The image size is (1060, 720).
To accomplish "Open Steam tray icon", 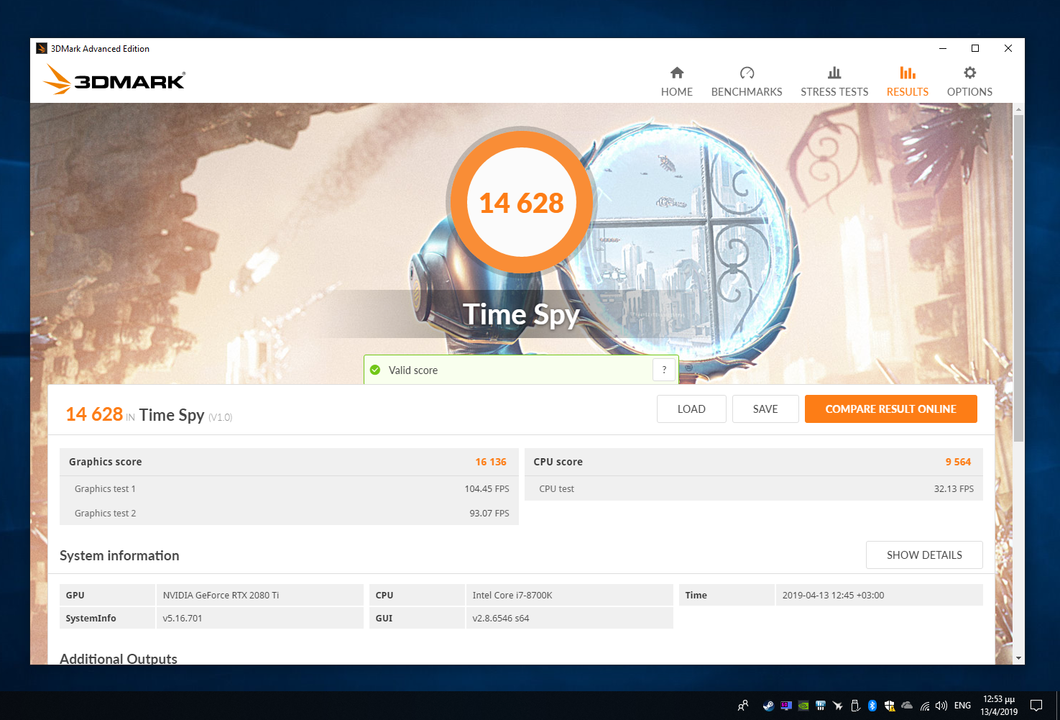I will 768,705.
